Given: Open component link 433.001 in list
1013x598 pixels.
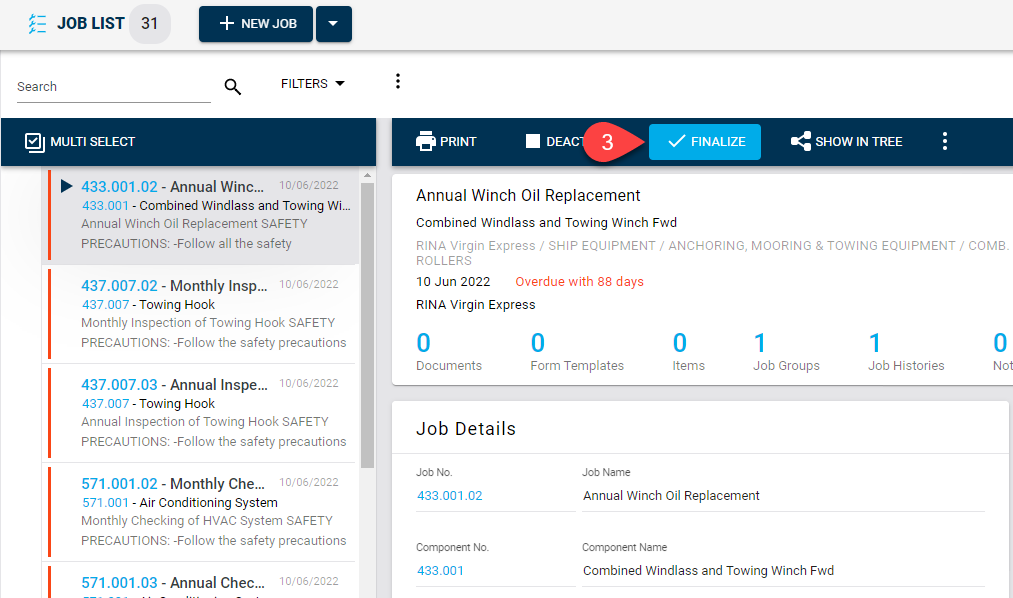Looking at the screenshot, I should (x=105, y=205).
